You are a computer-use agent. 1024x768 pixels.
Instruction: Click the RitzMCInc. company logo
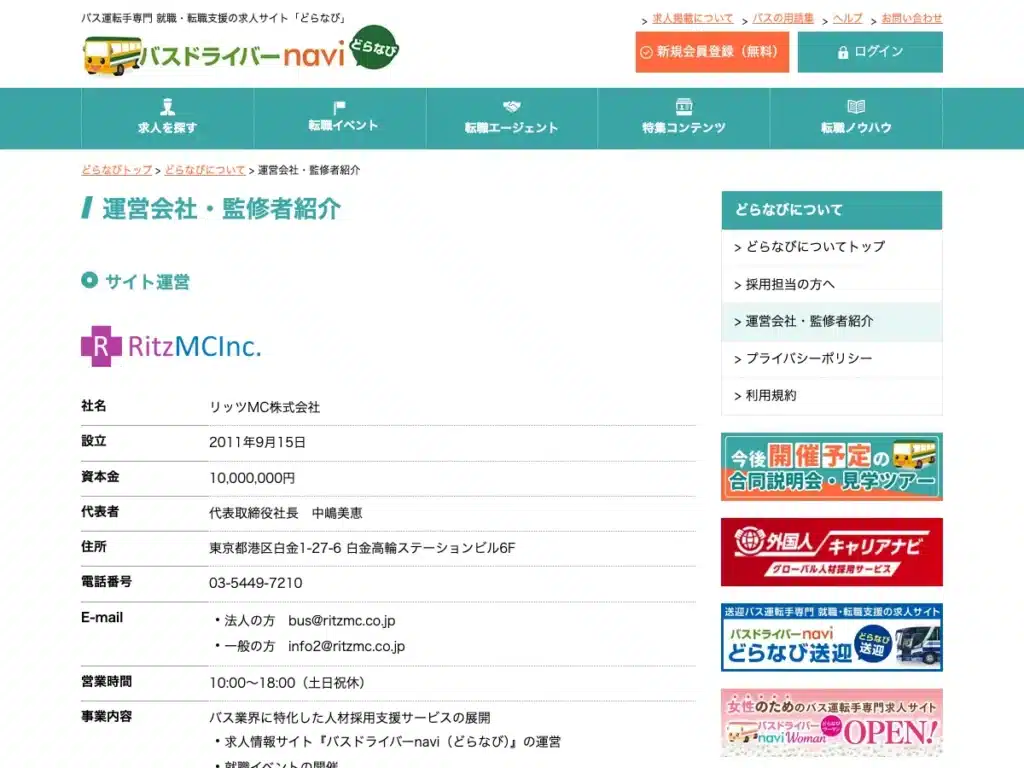[171, 346]
